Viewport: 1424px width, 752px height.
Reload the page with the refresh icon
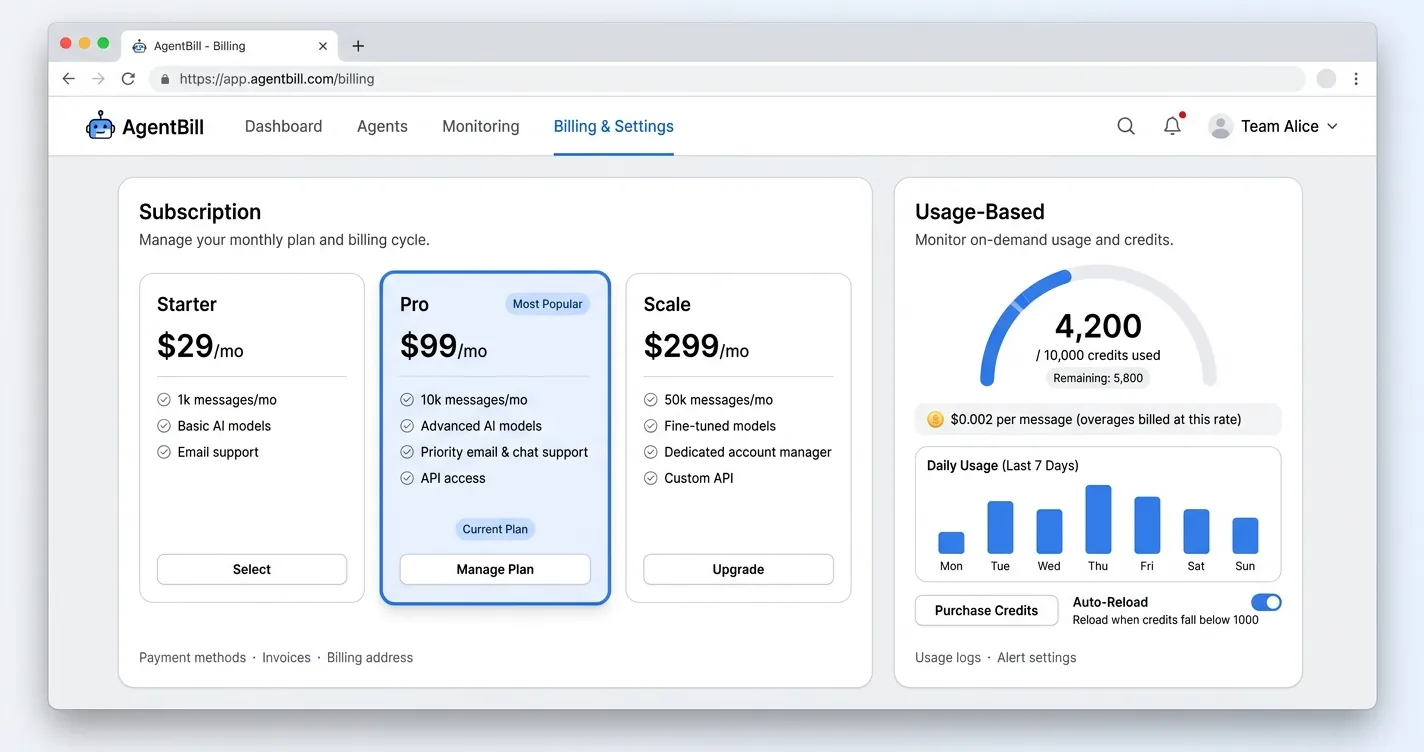pyautogui.click(x=128, y=78)
